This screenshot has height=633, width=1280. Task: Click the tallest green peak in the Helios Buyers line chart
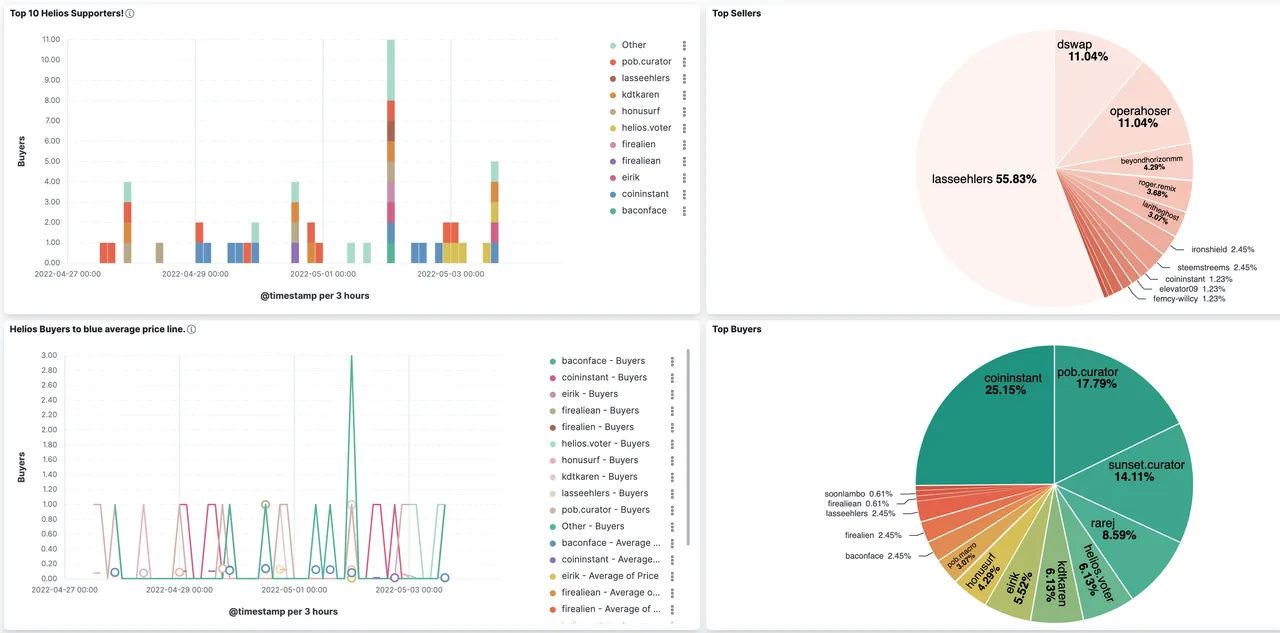click(x=351, y=357)
